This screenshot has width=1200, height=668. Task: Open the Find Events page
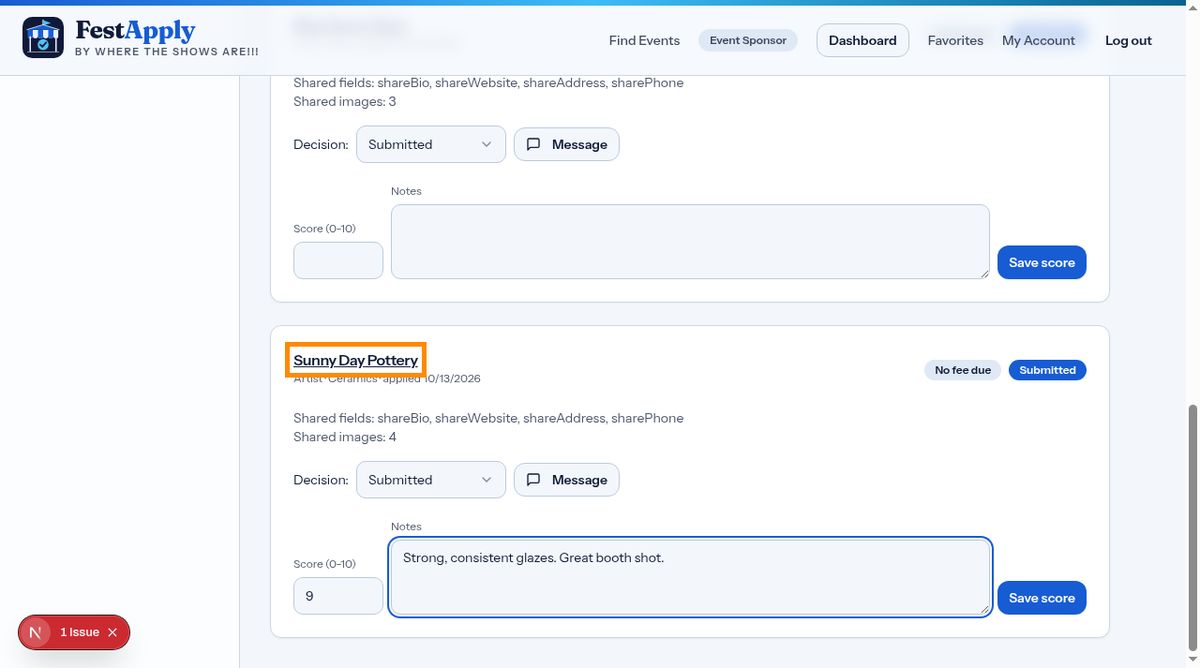pyautogui.click(x=644, y=41)
